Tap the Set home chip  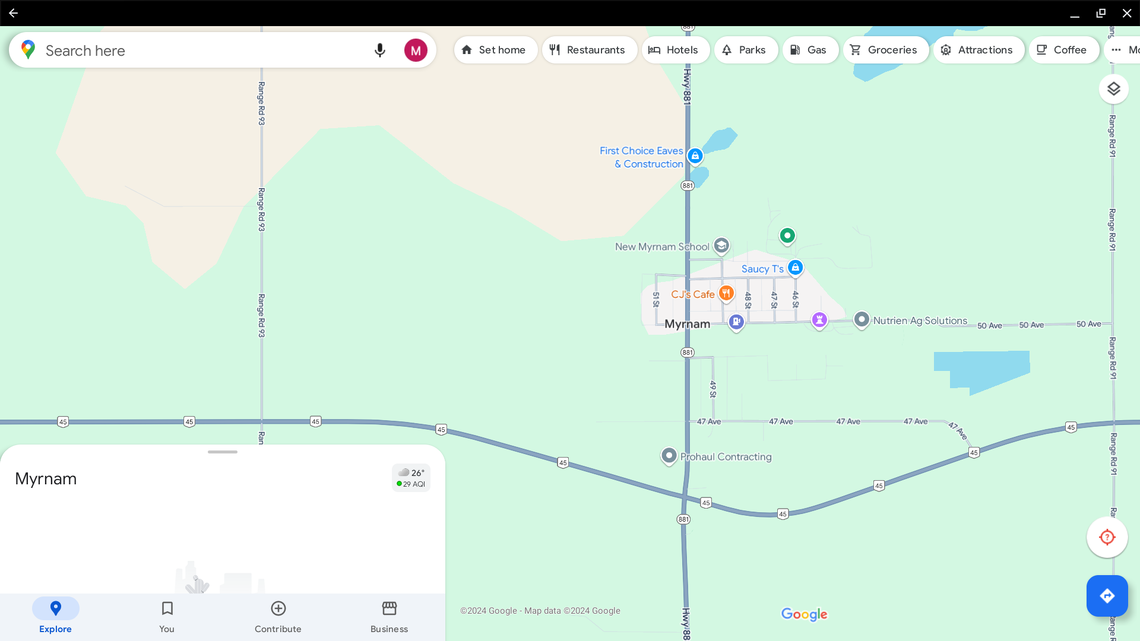[x=495, y=50]
